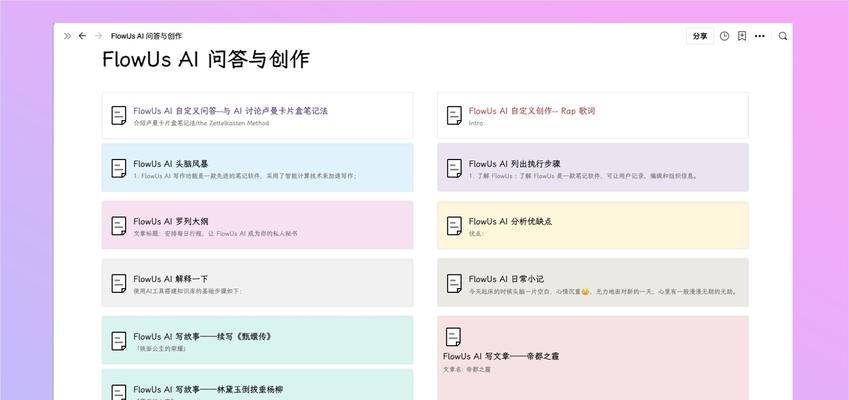Open the three-dot more menu

[x=760, y=36]
